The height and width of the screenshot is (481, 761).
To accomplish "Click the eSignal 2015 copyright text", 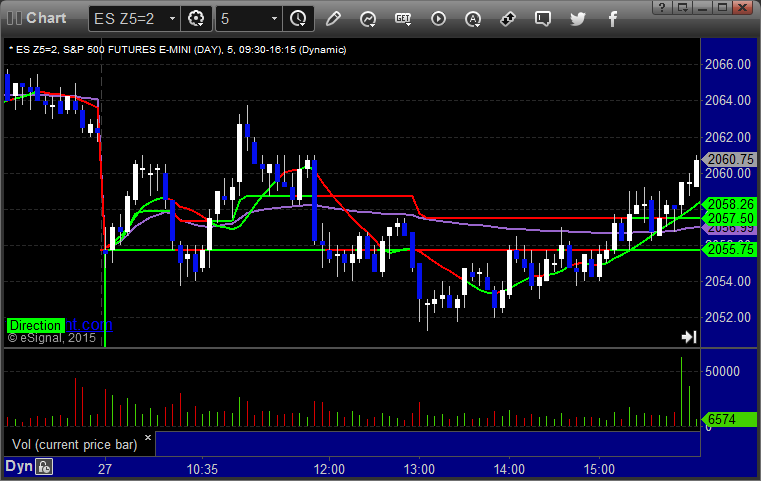I will 51,338.
